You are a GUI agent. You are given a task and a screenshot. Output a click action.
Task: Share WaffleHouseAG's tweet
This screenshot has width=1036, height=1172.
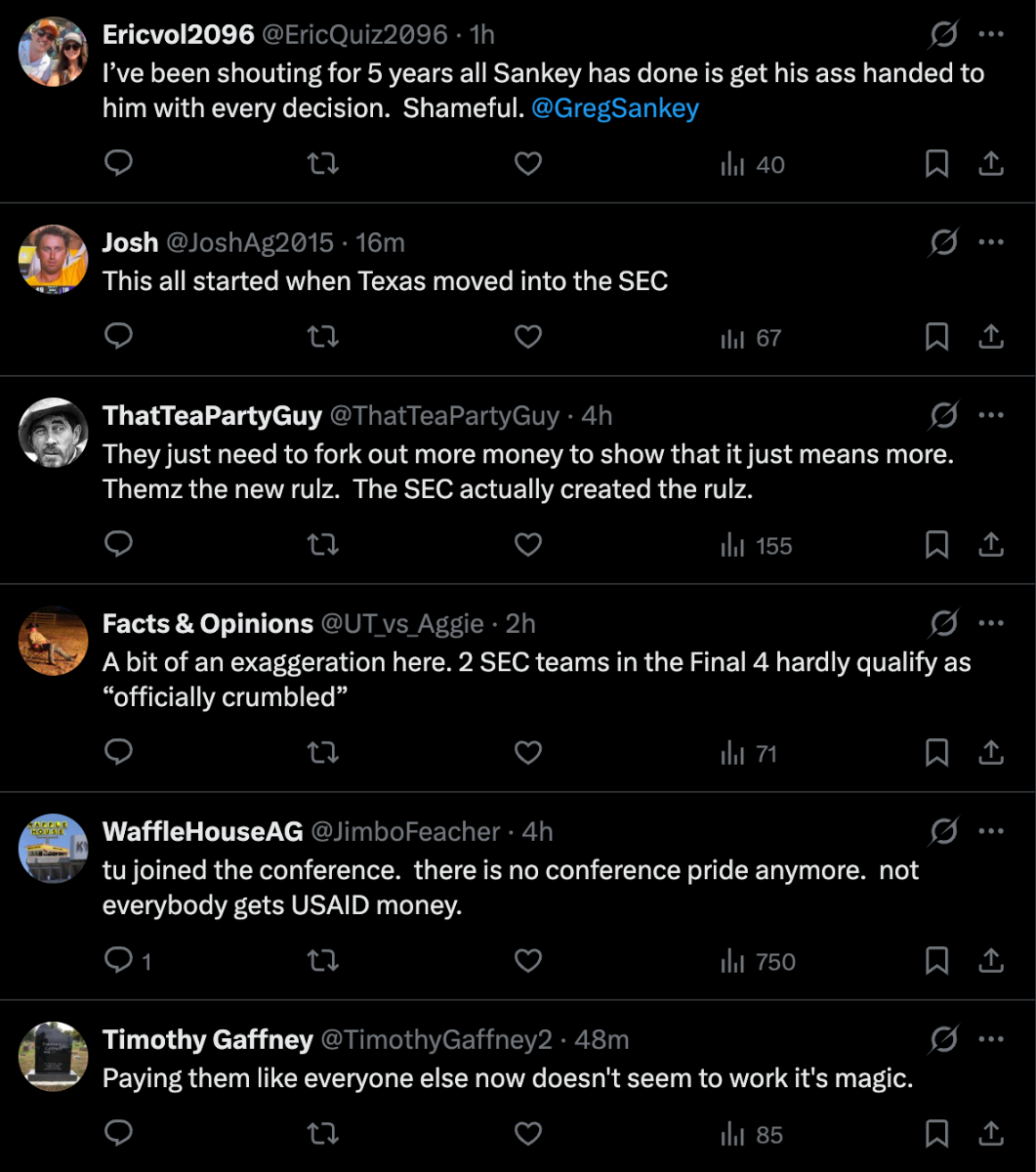click(x=991, y=961)
